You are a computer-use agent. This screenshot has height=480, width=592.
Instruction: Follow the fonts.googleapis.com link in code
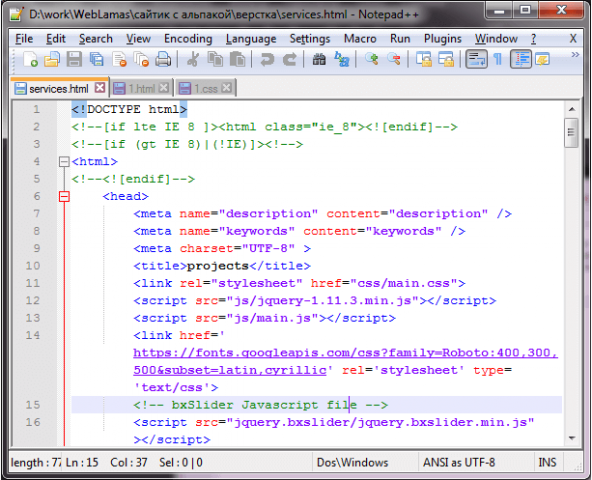[x=345, y=361]
